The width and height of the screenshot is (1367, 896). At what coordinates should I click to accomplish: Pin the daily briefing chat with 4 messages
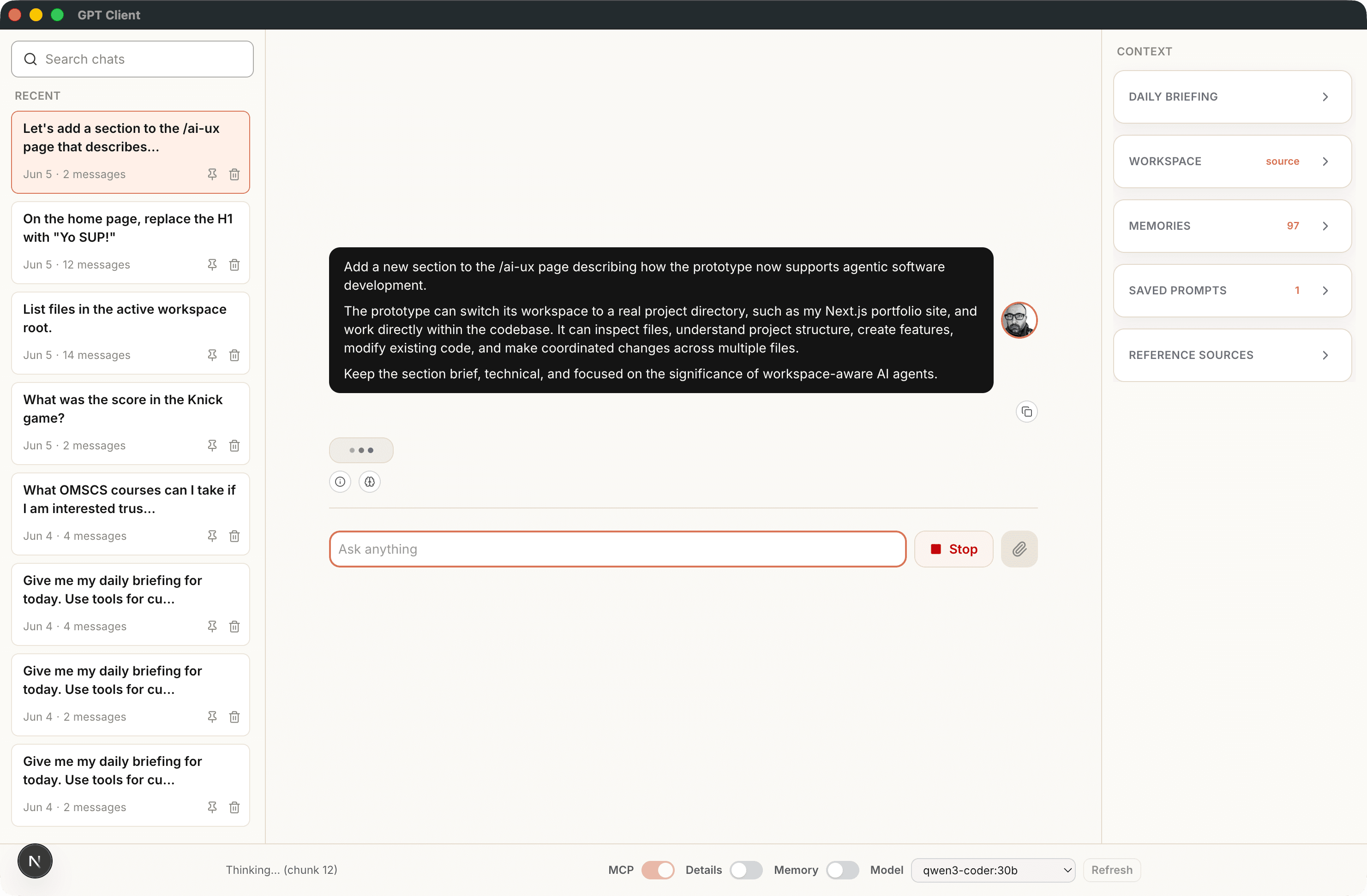(212, 627)
